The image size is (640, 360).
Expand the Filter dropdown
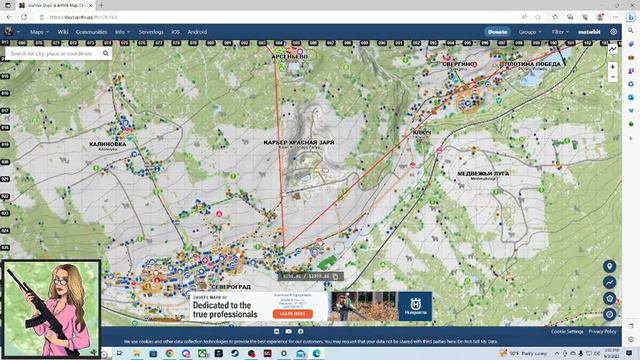[560, 32]
